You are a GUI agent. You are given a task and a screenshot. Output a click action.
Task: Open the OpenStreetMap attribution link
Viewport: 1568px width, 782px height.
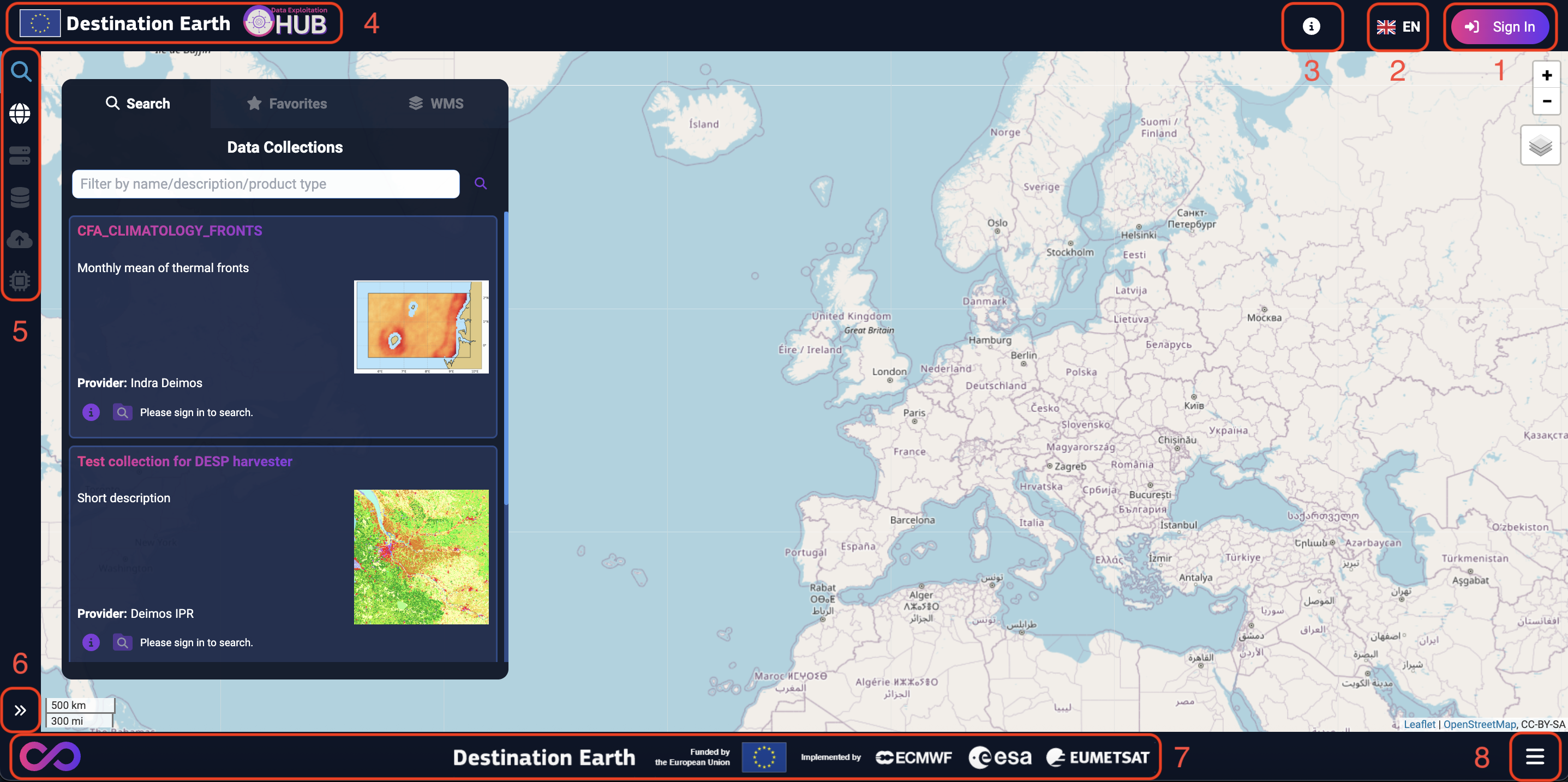tap(1479, 724)
